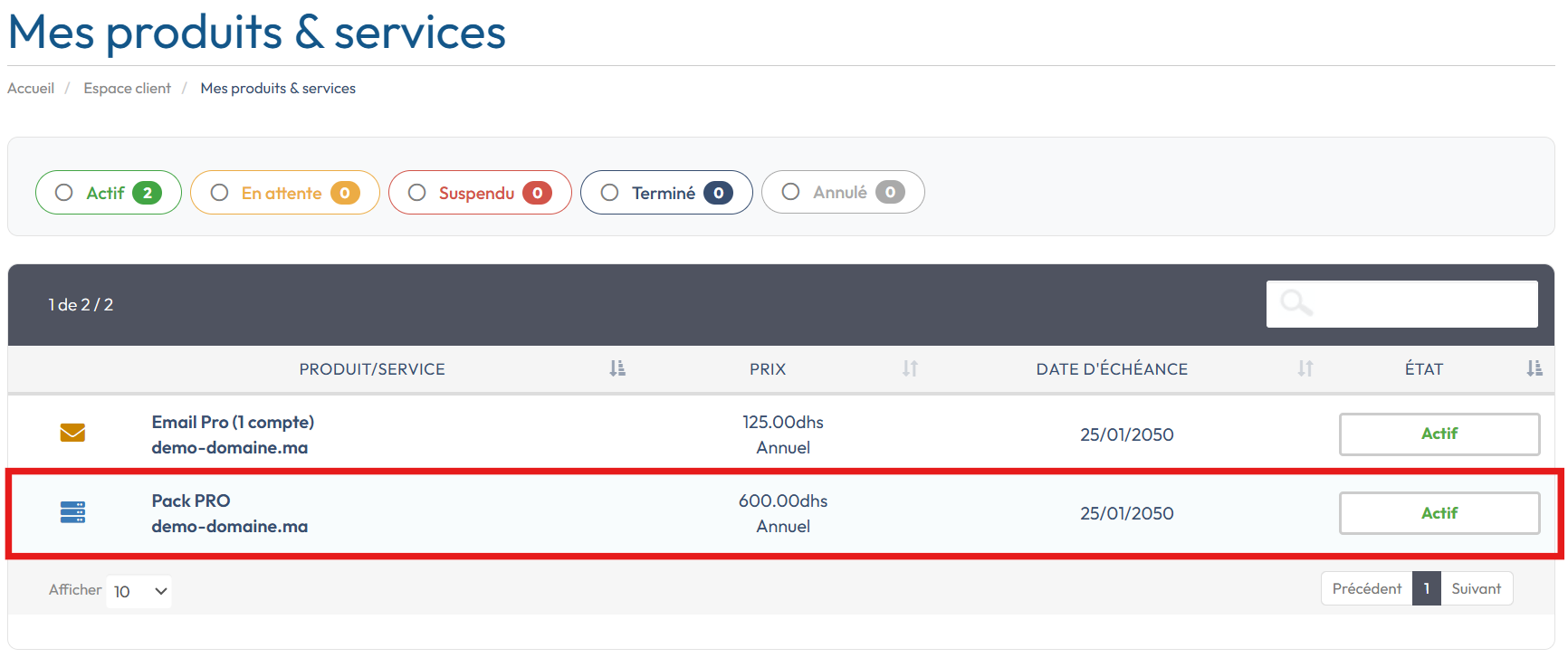Select the Suspendu filter radio button
Viewport: 1568px width, 658px height.
tap(417, 193)
